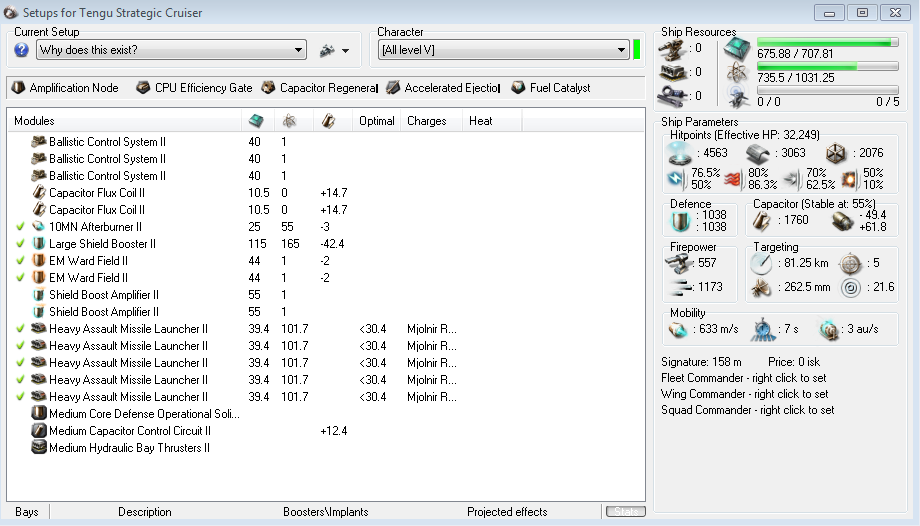Click the max velocity icon in Mobility
Image resolution: width=920 pixels, height=526 pixels.
(x=678, y=330)
